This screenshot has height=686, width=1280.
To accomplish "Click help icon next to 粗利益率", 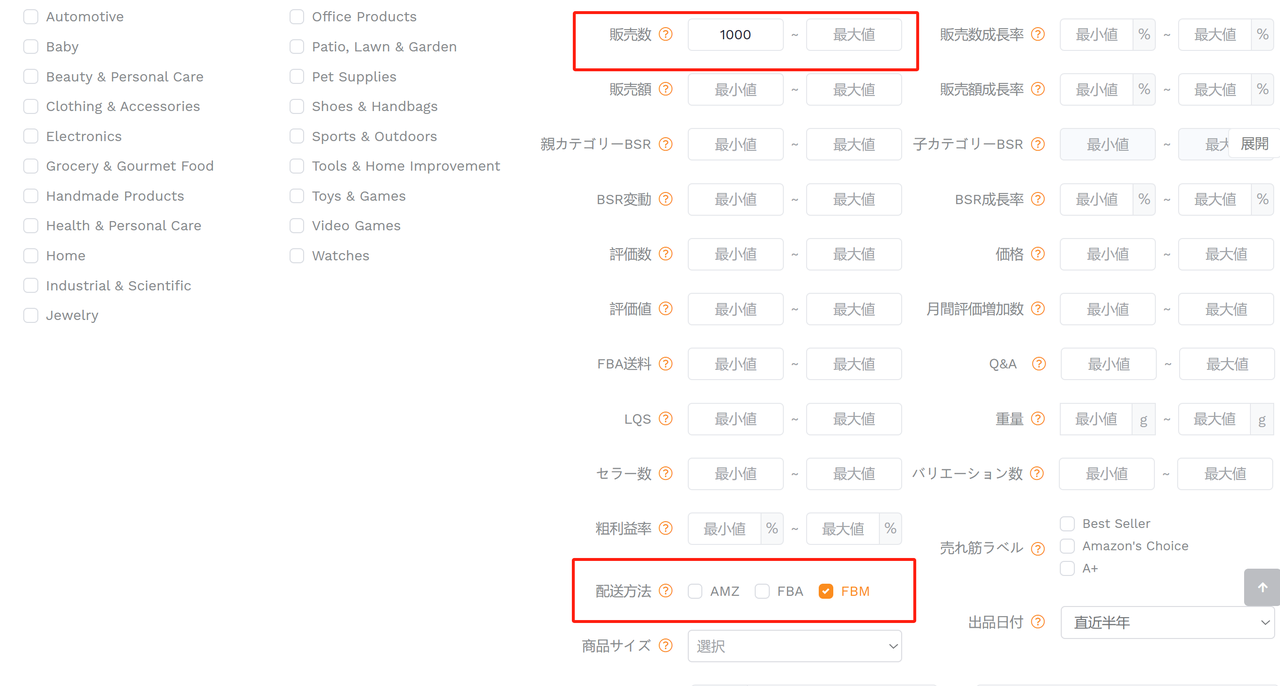I will pyautogui.click(x=666, y=528).
